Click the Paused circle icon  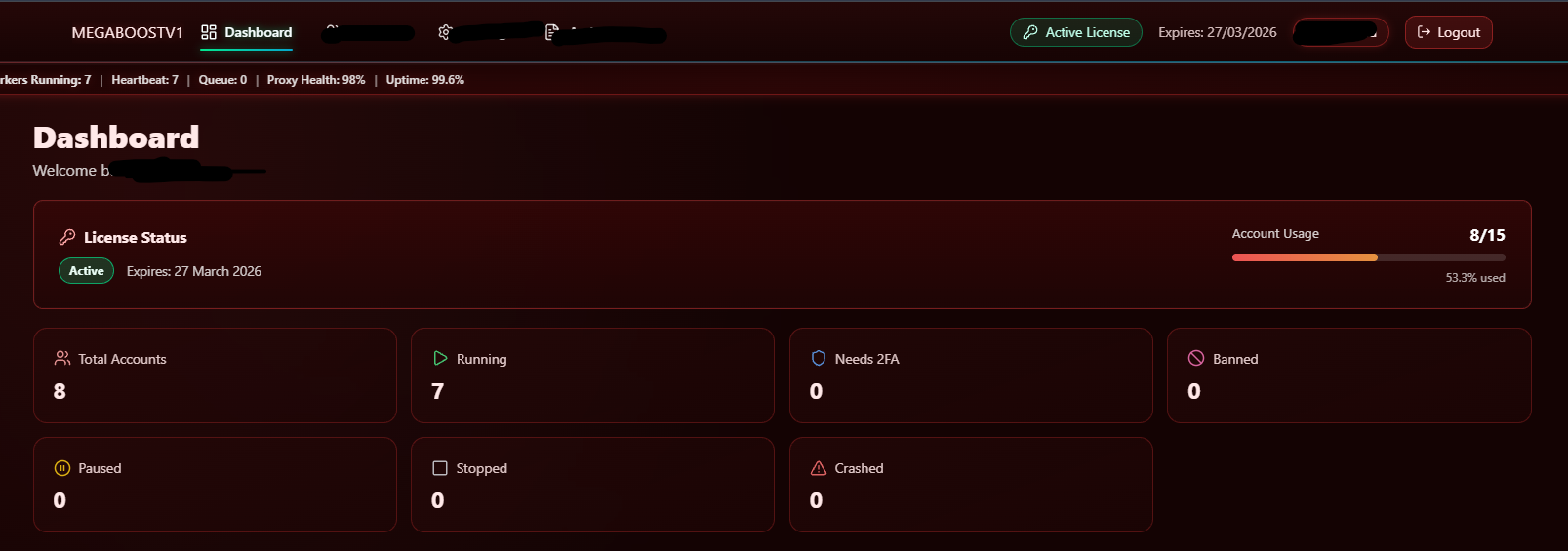[62, 468]
